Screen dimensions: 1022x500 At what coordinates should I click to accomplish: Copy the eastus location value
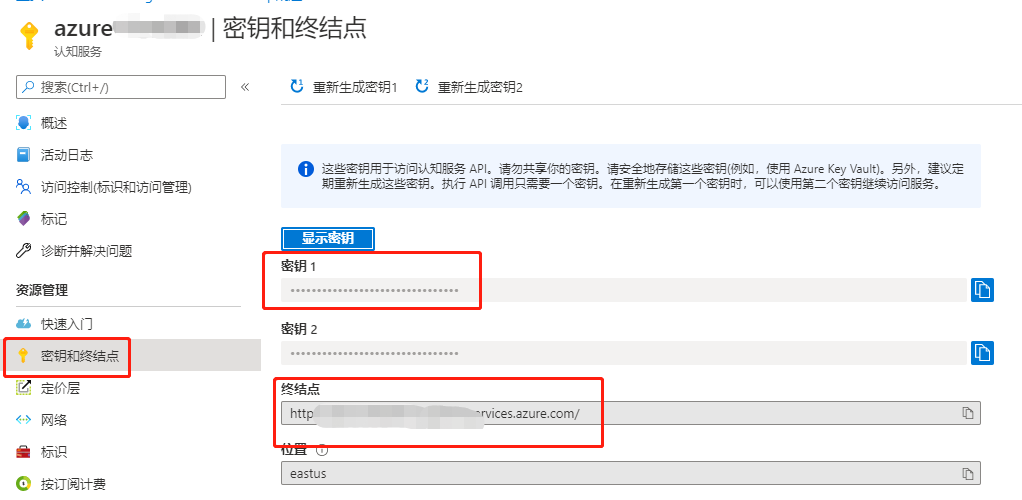(x=968, y=473)
